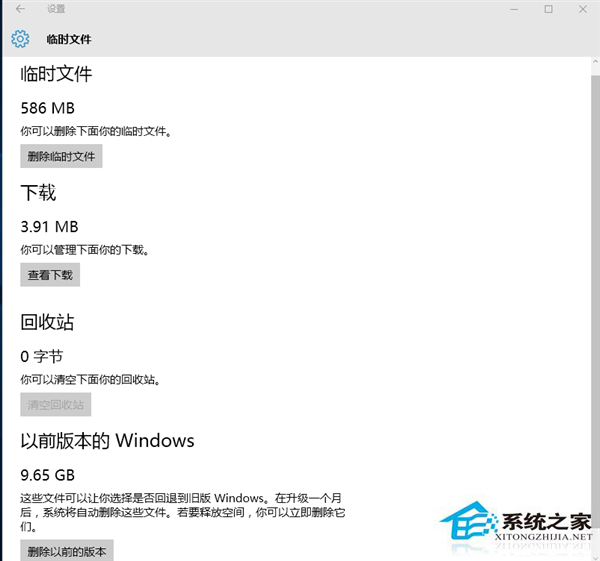Minimize the 设置 window

pos(514,9)
